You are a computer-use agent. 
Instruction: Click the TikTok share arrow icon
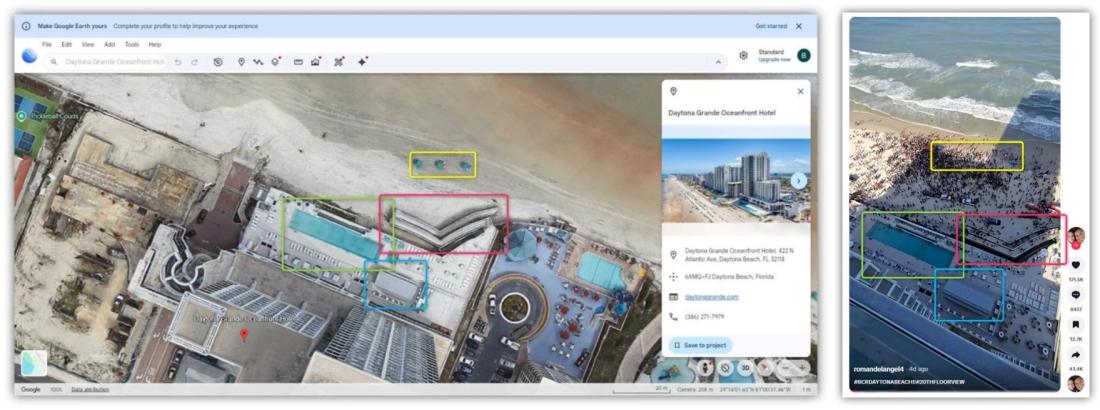point(1075,354)
